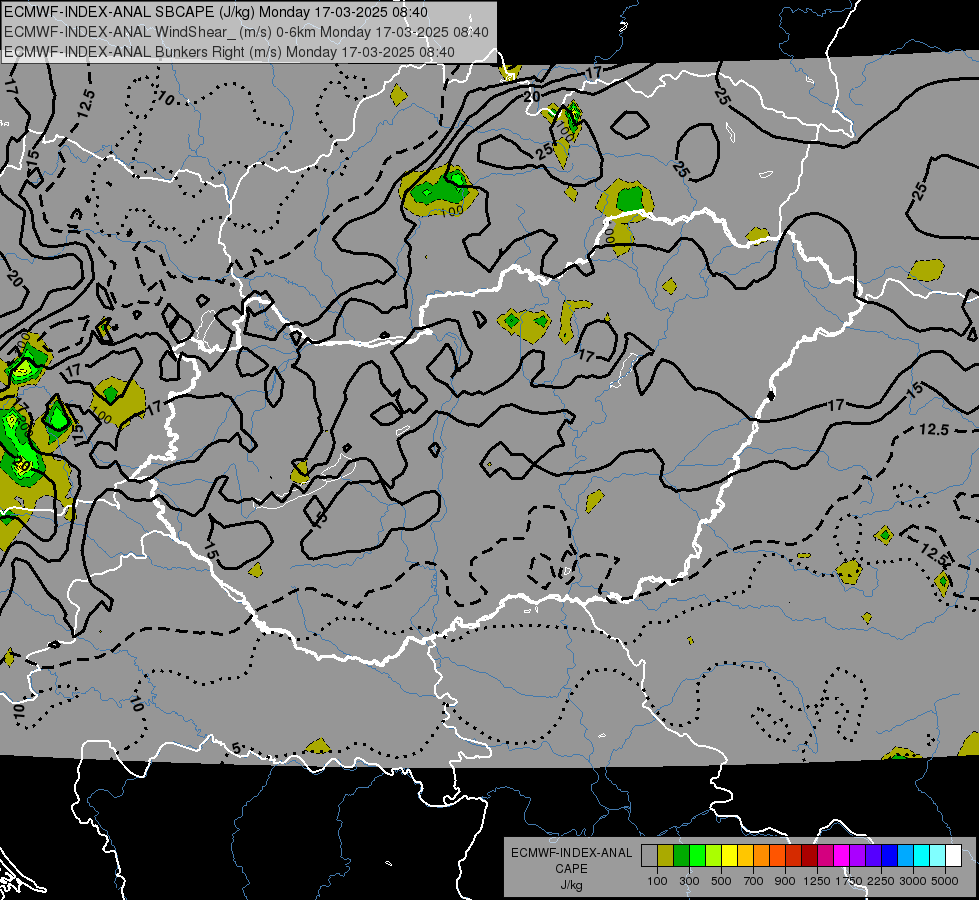Click the 100 value in the legend scale
Viewport: 979px width, 900px height.
[x=657, y=881]
